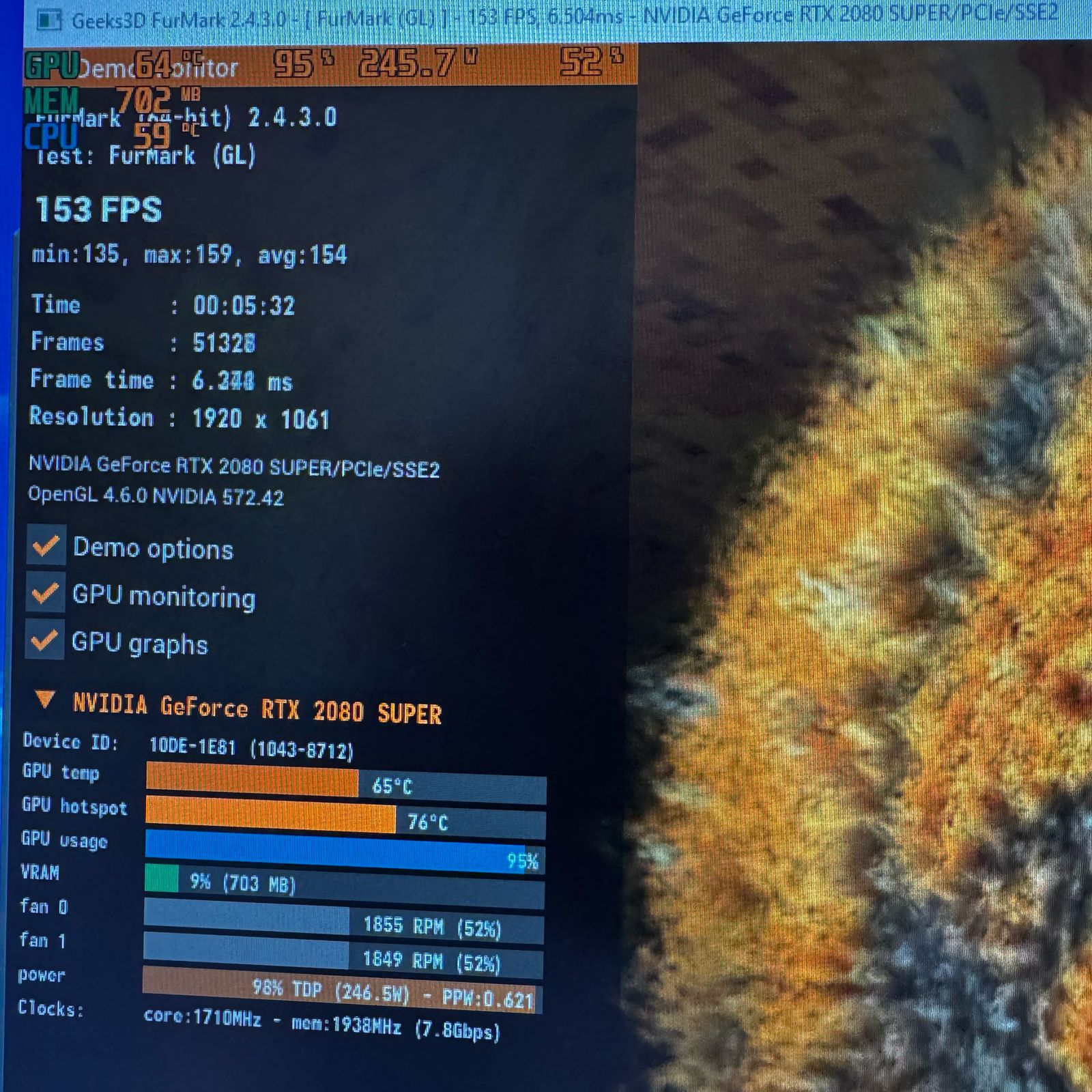The width and height of the screenshot is (1092, 1092).
Task: Click the mem:1938MHz (7.8Gbps) clock value
Action: (x=396, y=1027)
